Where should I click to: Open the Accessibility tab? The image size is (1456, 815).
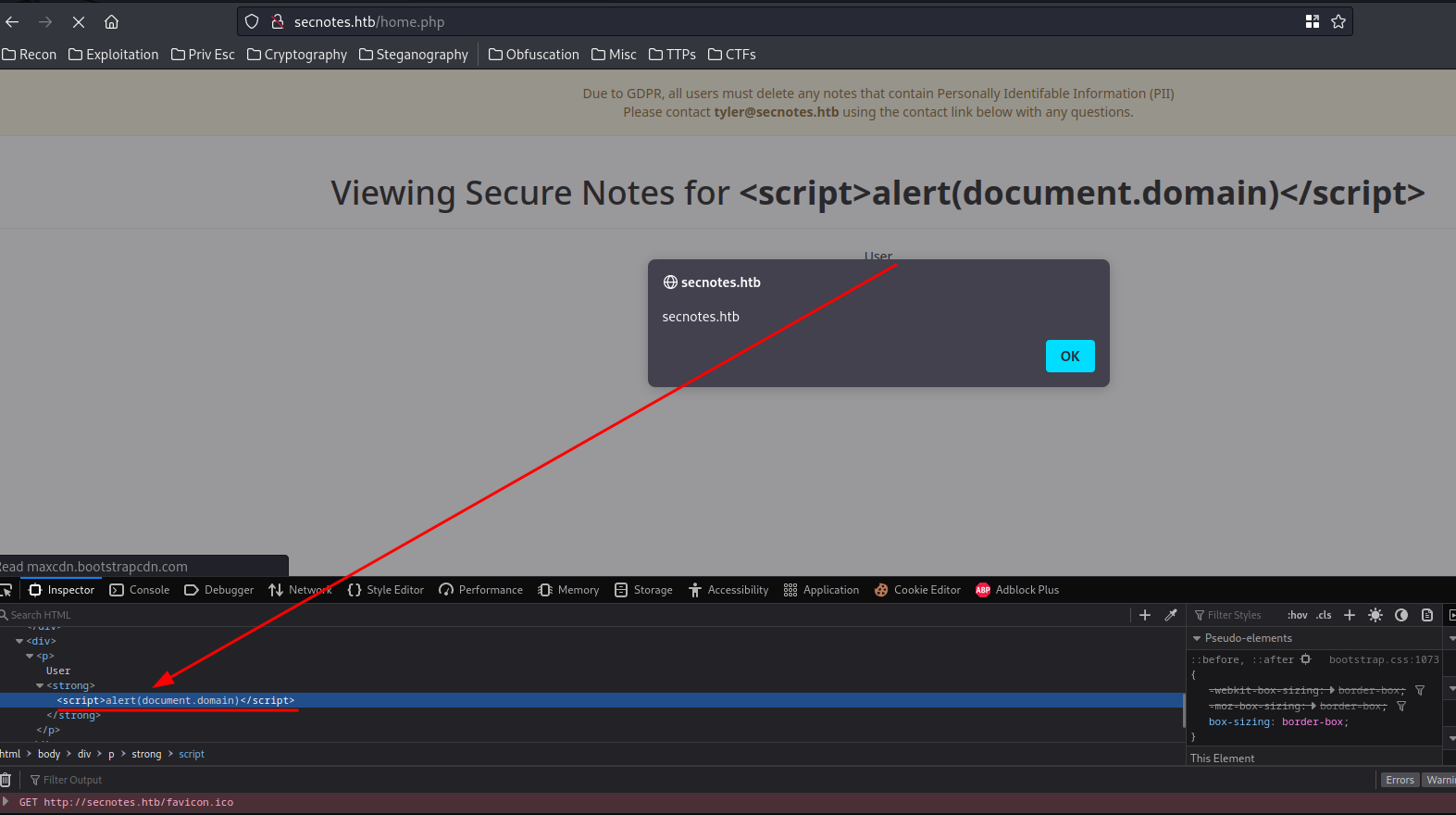coord(728,590)
